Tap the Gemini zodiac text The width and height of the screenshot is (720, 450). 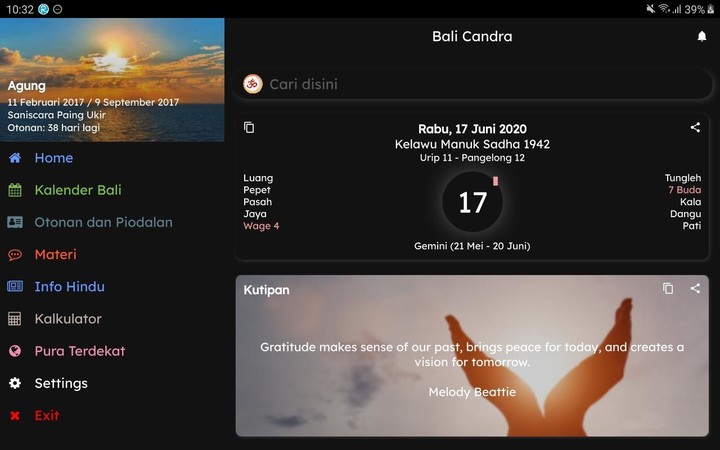pos(472,246)
